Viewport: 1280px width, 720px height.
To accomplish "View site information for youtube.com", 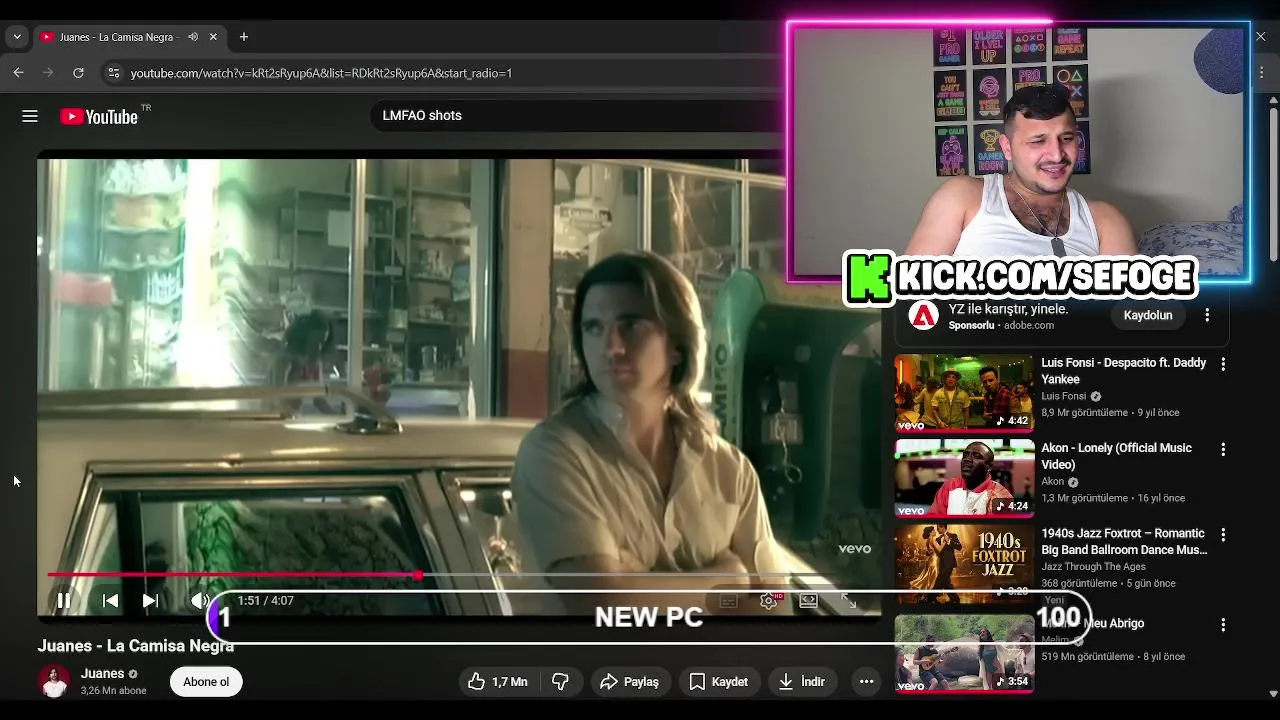I will tap(114, 73).
